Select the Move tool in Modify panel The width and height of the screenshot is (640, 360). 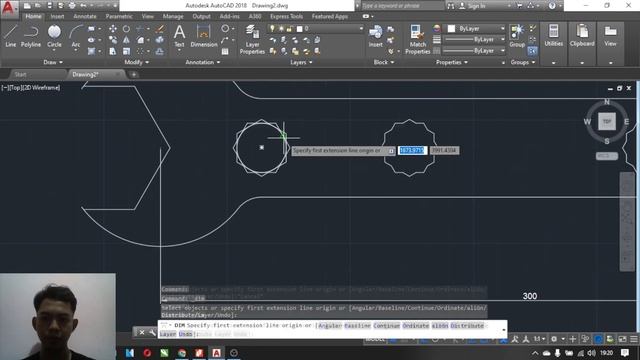pyautogui.click(x=113, y=29)
